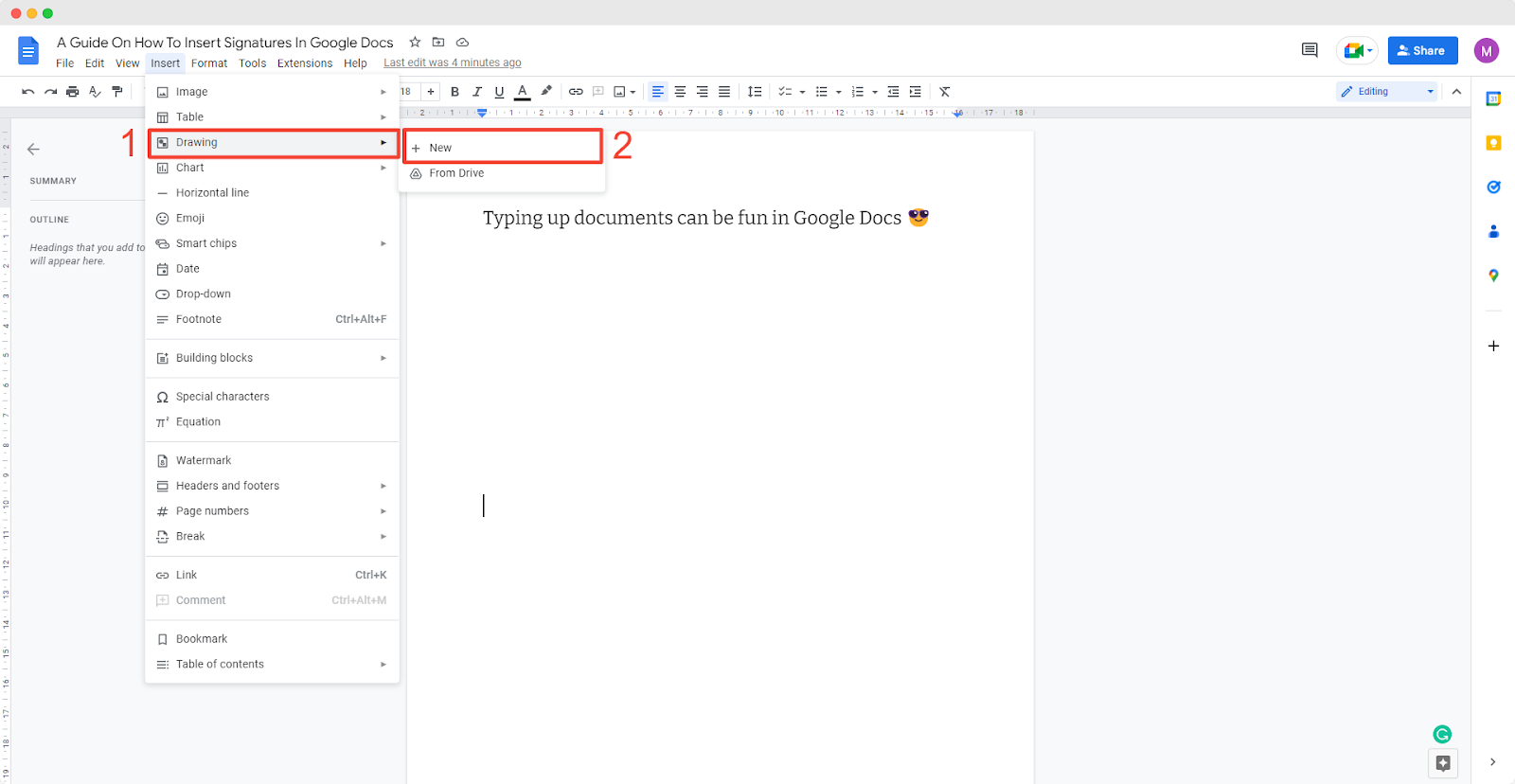Hide the menus with the chevron
The image size is (1515, 784).
(x=1456, y=92)
